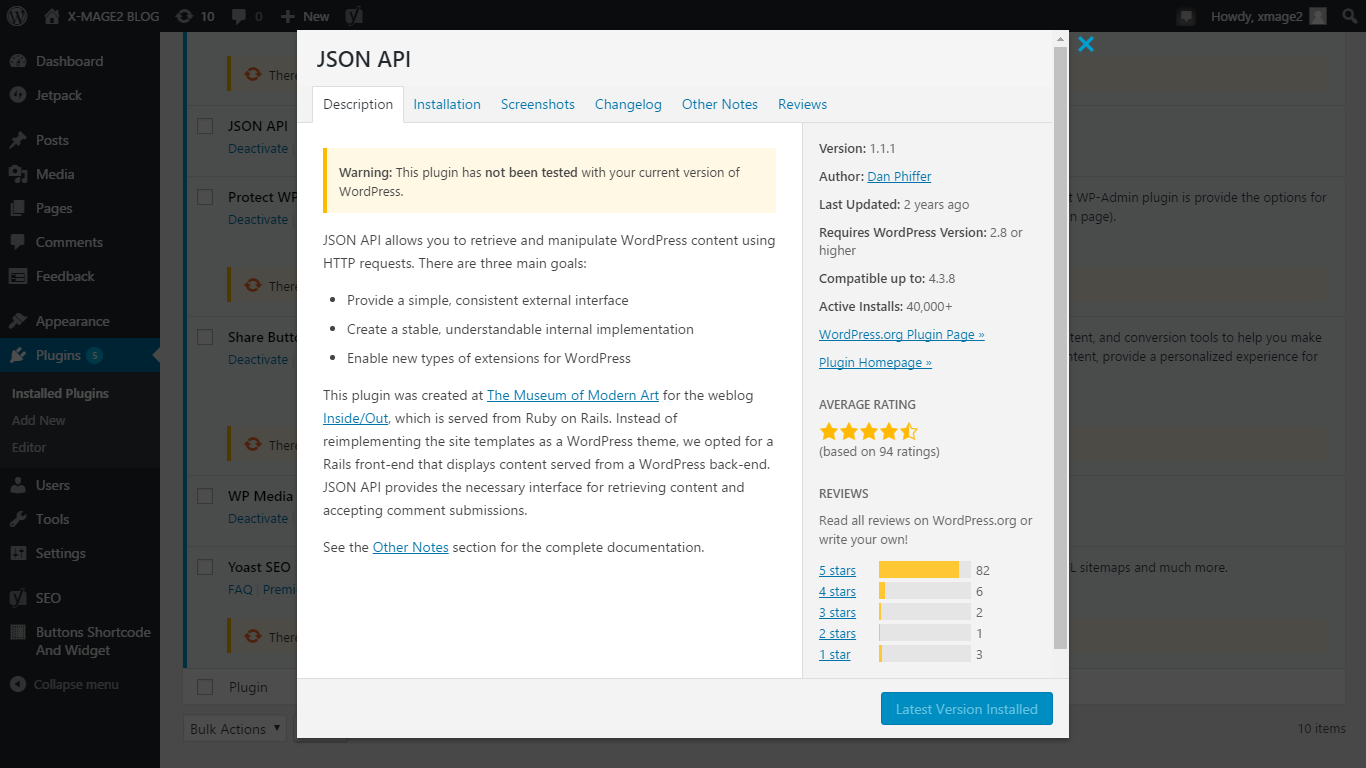Switch to the Installation tab

coord(447,104)
